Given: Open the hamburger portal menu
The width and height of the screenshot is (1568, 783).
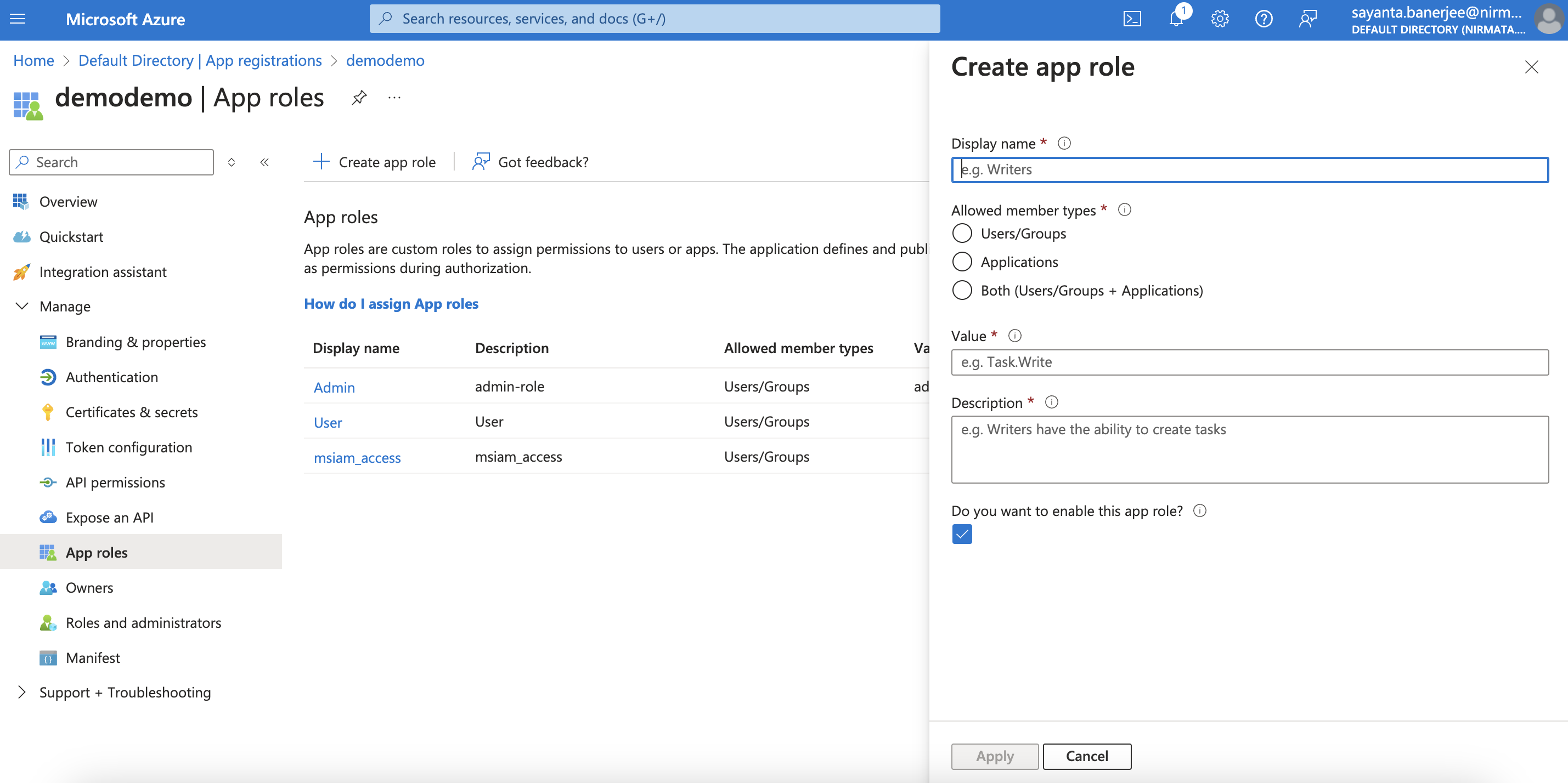Looking at the screenshot, I should tap(18, 19).
